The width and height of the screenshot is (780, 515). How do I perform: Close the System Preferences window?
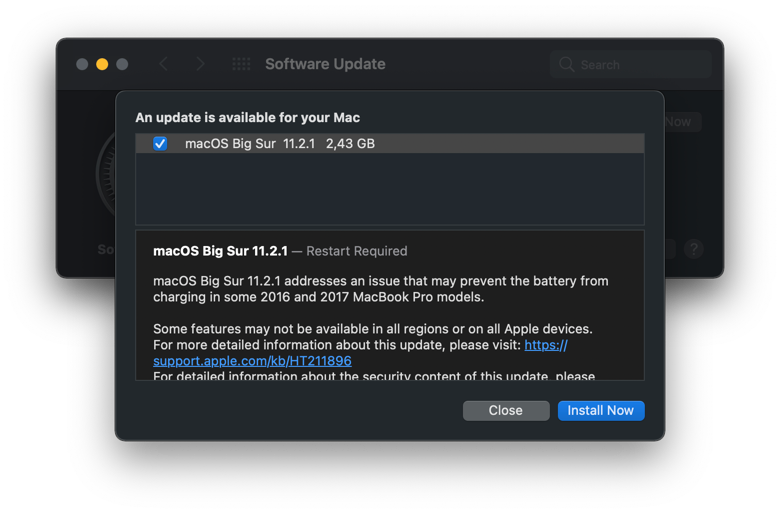point(82,64)
